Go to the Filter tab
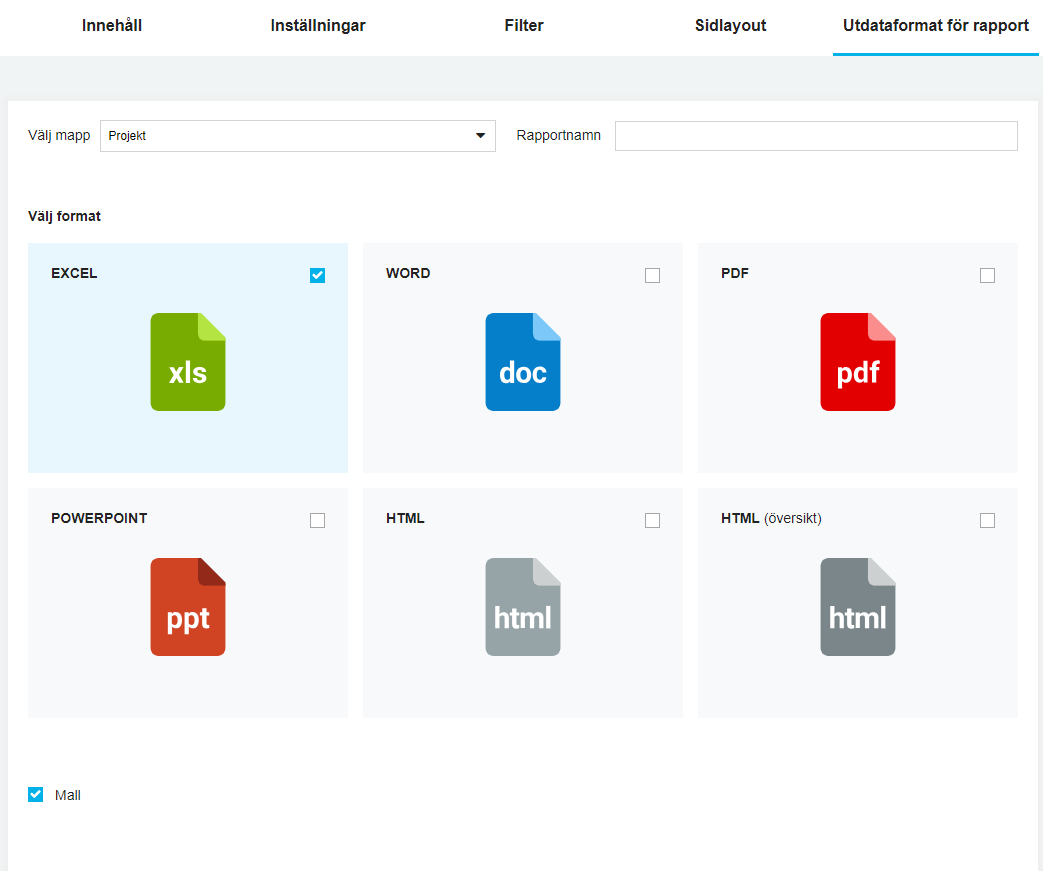Viewport: 1043px width, 871px height. 523,25
